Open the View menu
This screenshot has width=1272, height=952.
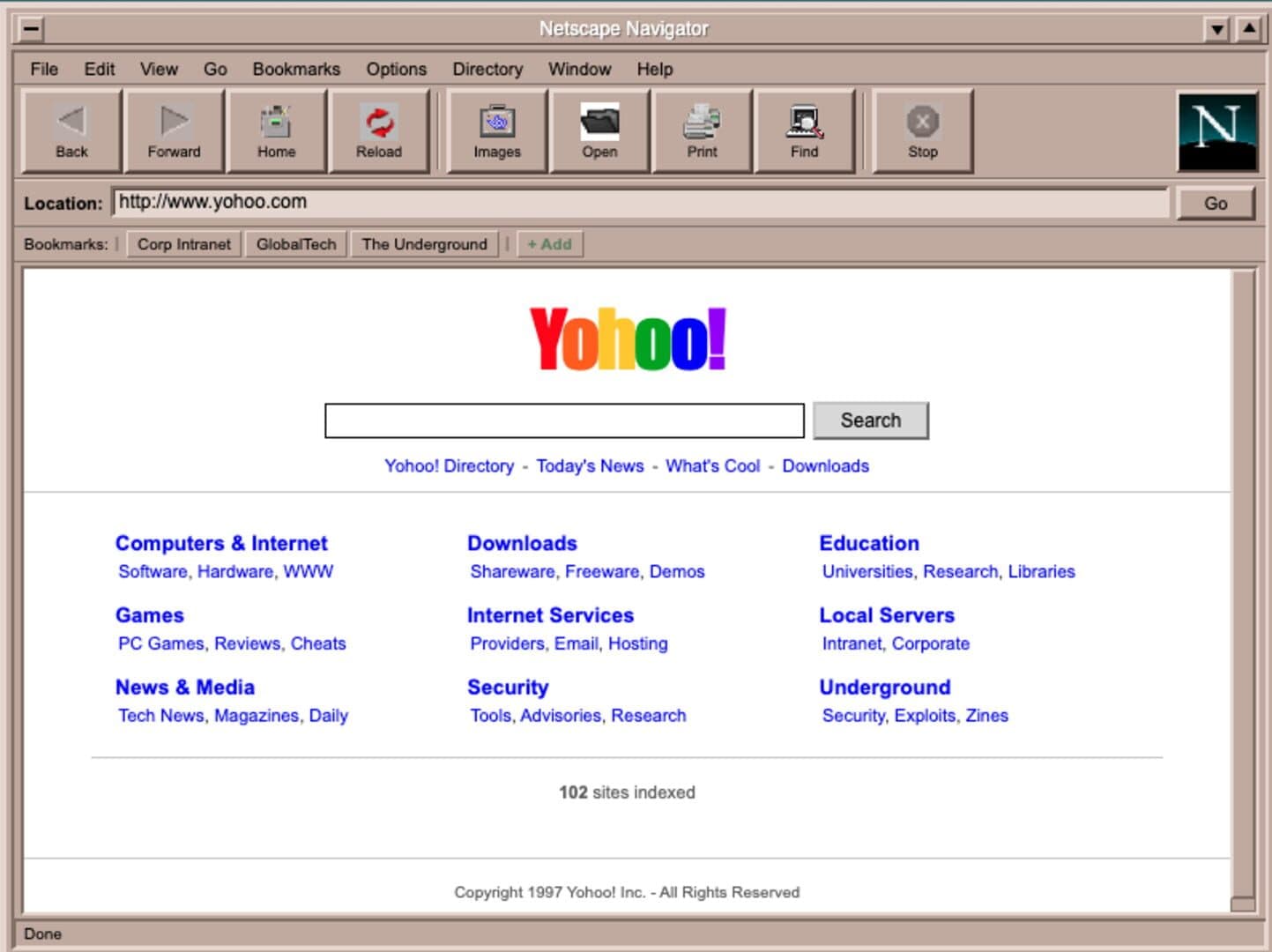(x=159, y=69)
